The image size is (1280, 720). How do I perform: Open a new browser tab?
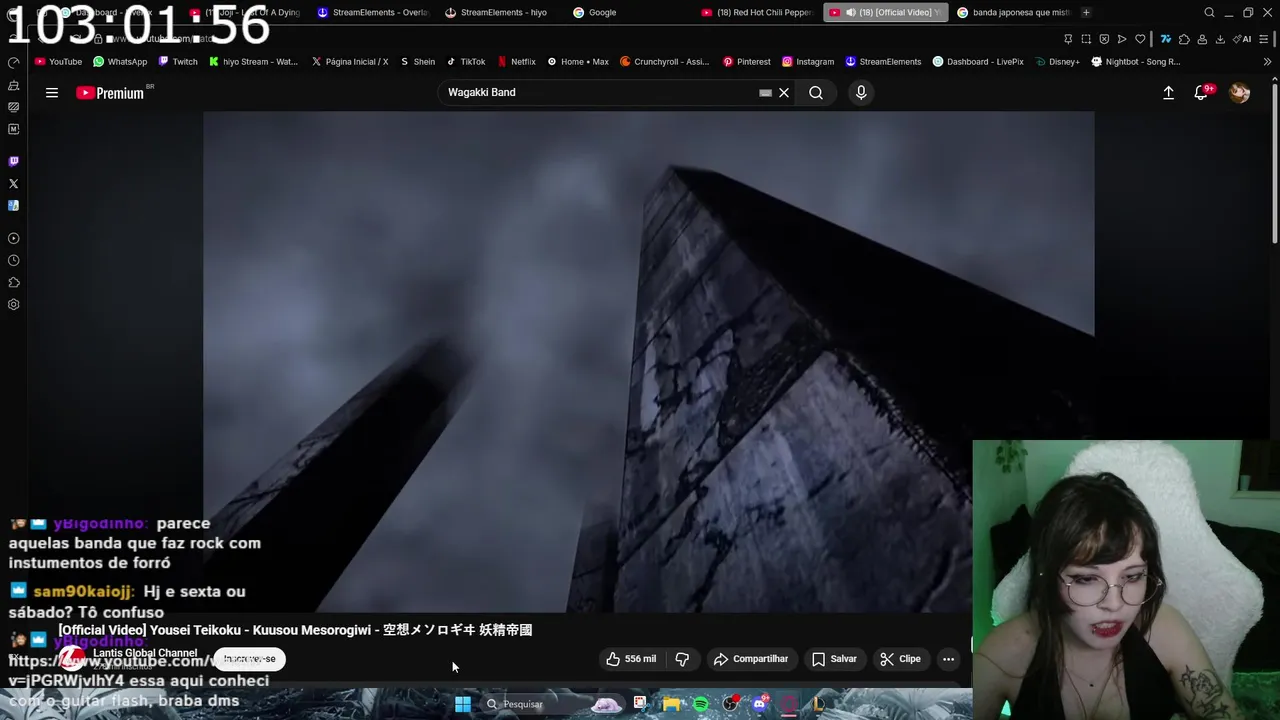tap(1086, 13)
